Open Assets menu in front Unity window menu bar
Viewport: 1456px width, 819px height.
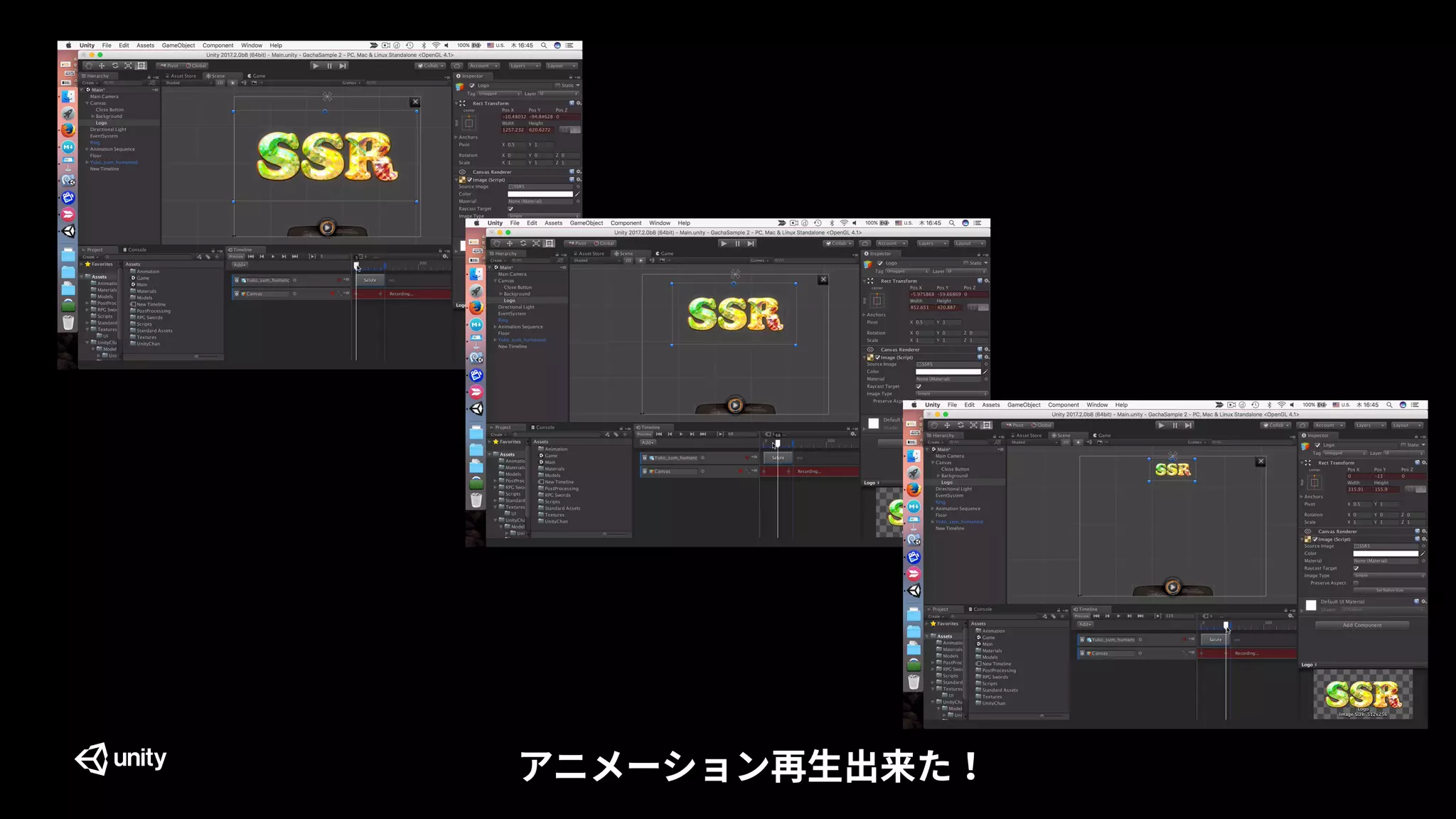pos(991,405)
